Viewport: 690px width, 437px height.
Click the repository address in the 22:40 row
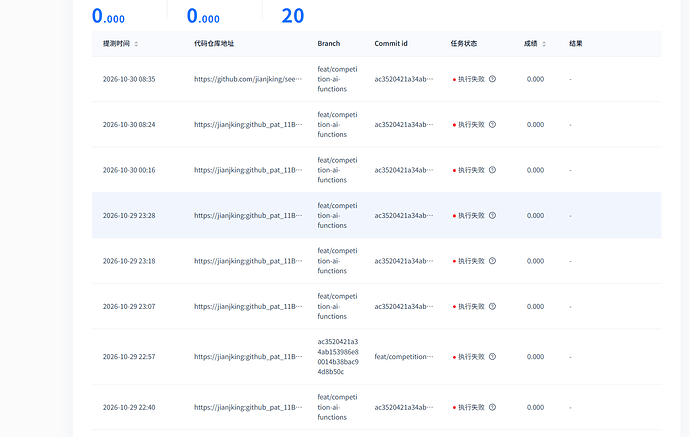point(248,407)
